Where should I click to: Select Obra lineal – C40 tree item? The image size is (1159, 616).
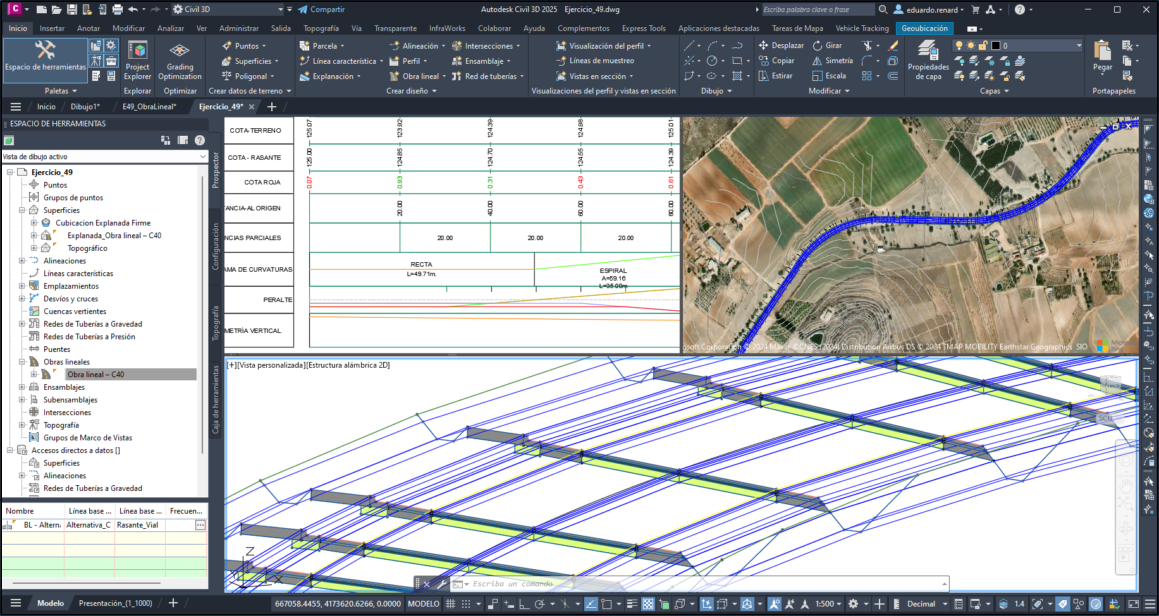pos(95,374)
